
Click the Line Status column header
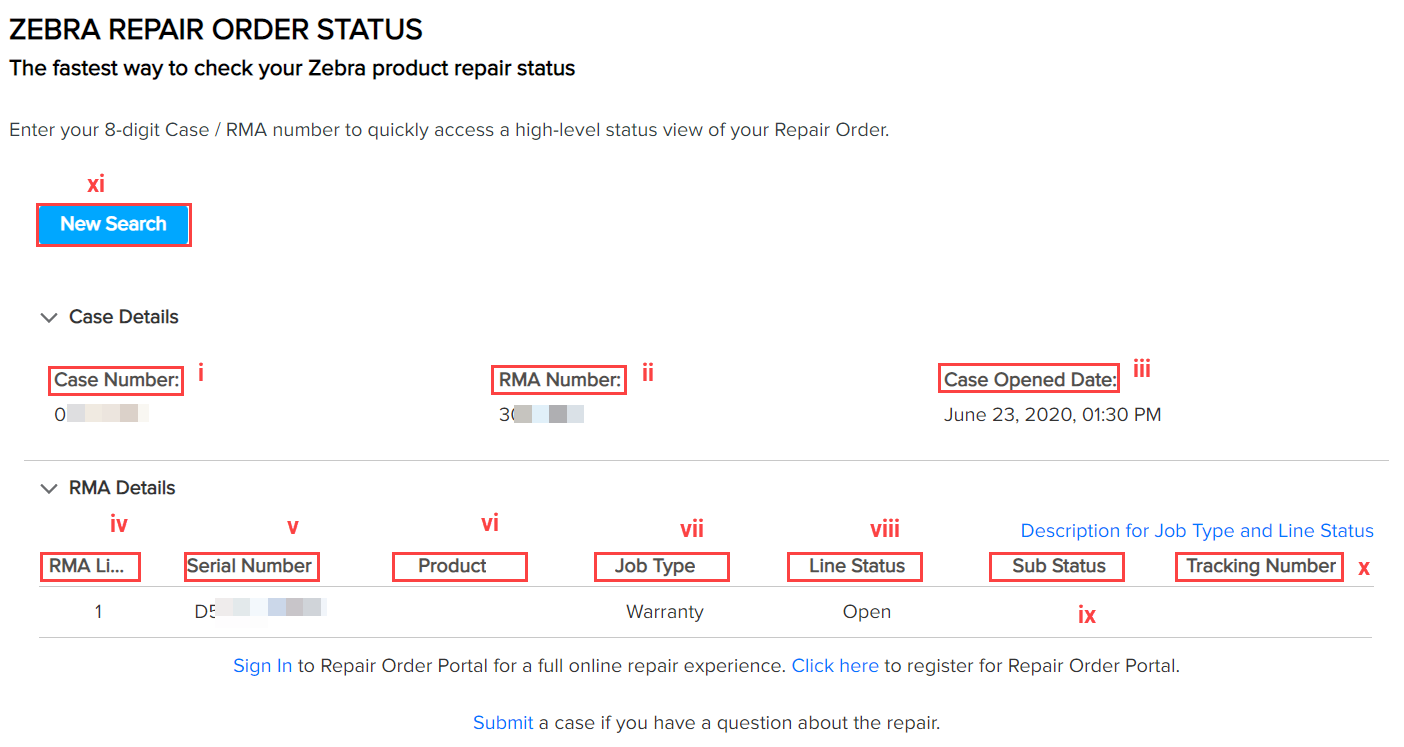click(x=854, y=566)
